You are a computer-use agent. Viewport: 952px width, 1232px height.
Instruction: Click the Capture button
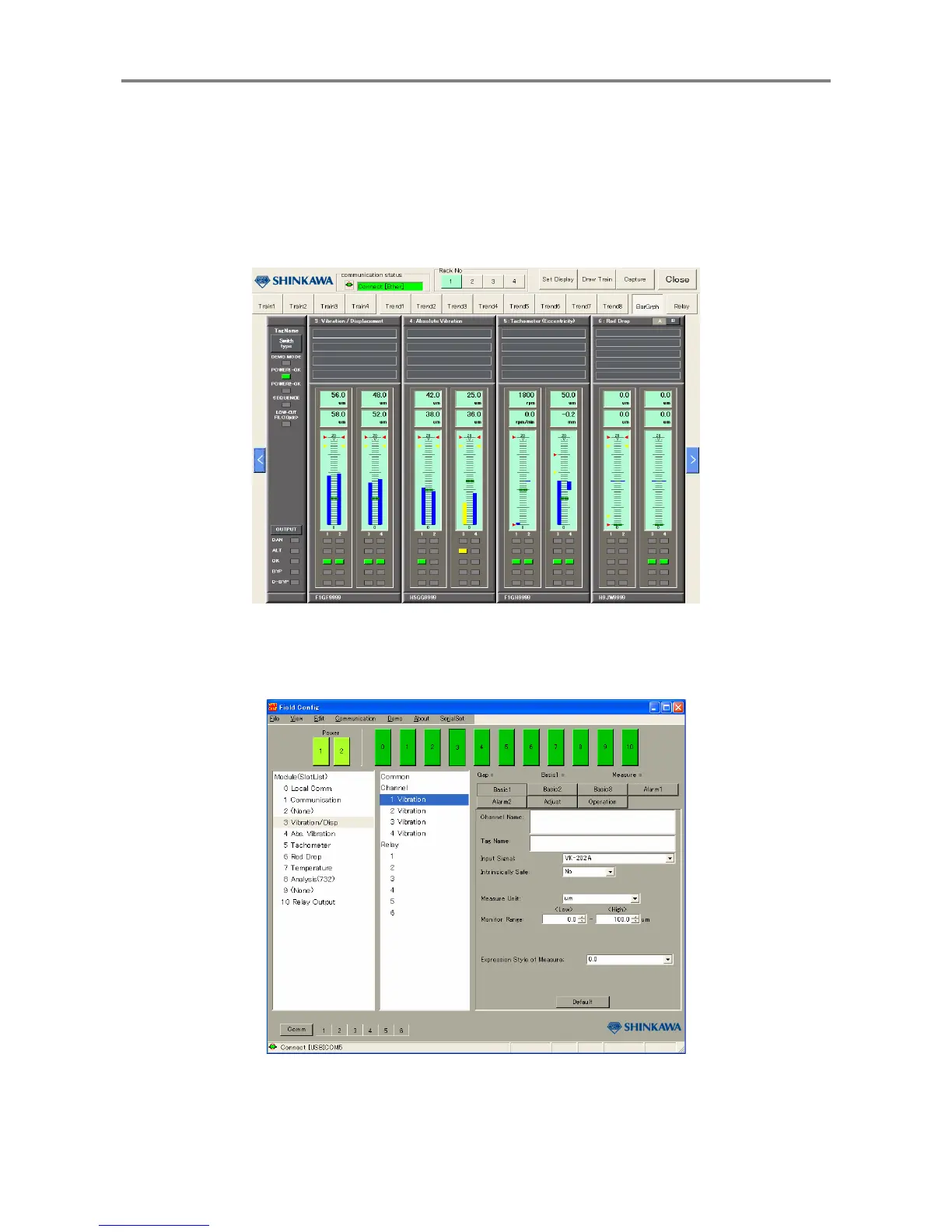pyautogui.click(x=635, y=279)
